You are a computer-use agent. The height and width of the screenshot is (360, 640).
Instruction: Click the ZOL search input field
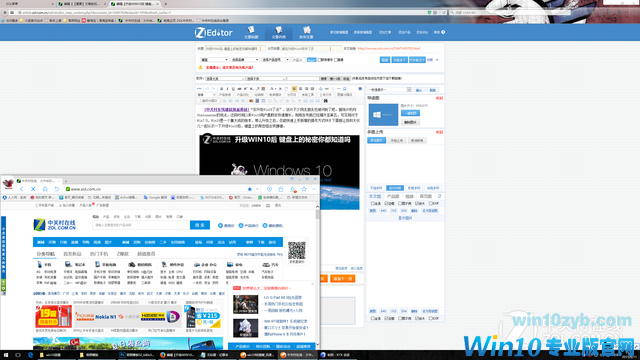[141, 225]
